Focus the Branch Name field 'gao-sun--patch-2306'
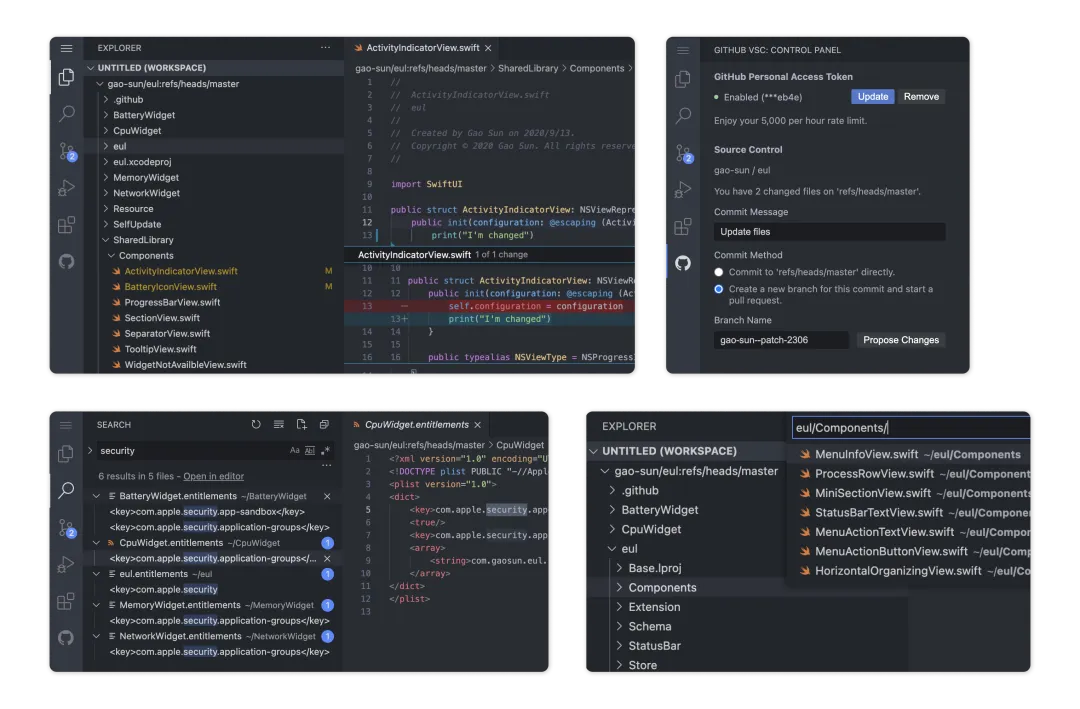1080x709 pixels. click(781, 340)
